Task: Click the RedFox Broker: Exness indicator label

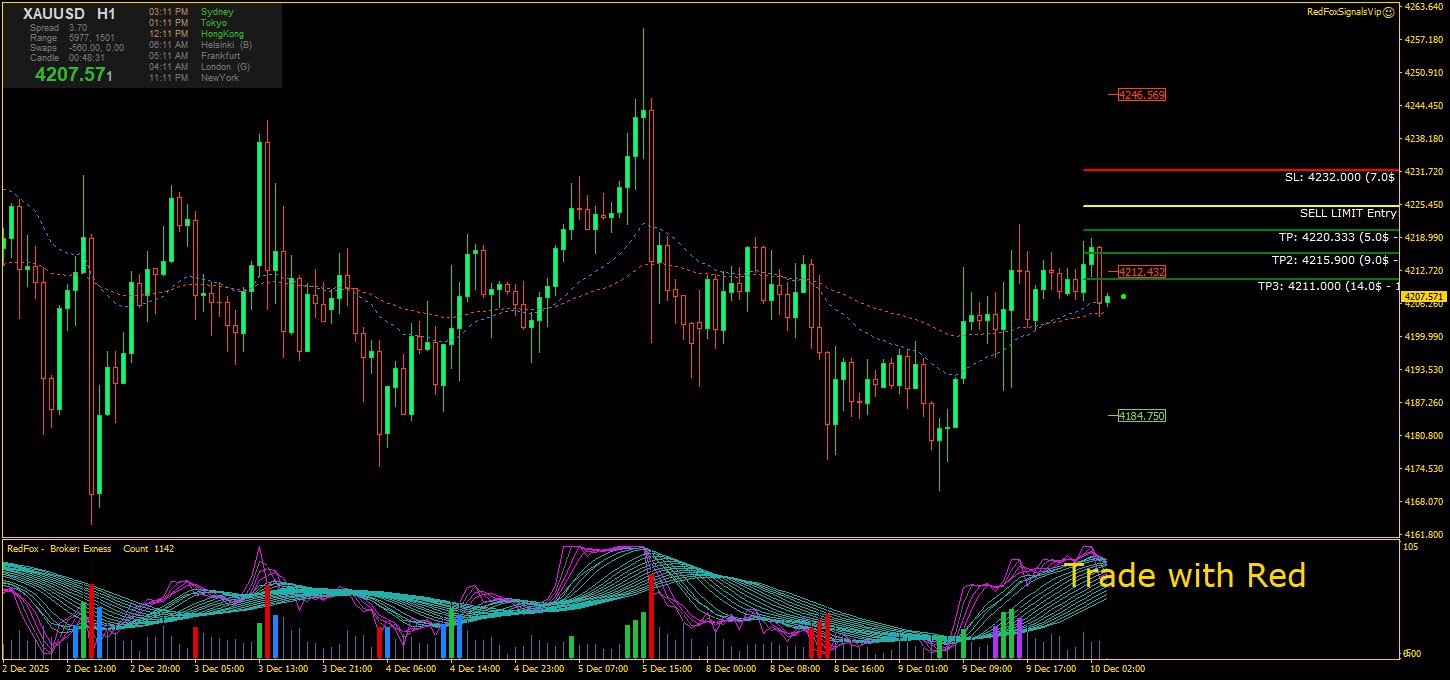Action: point(59,549)
